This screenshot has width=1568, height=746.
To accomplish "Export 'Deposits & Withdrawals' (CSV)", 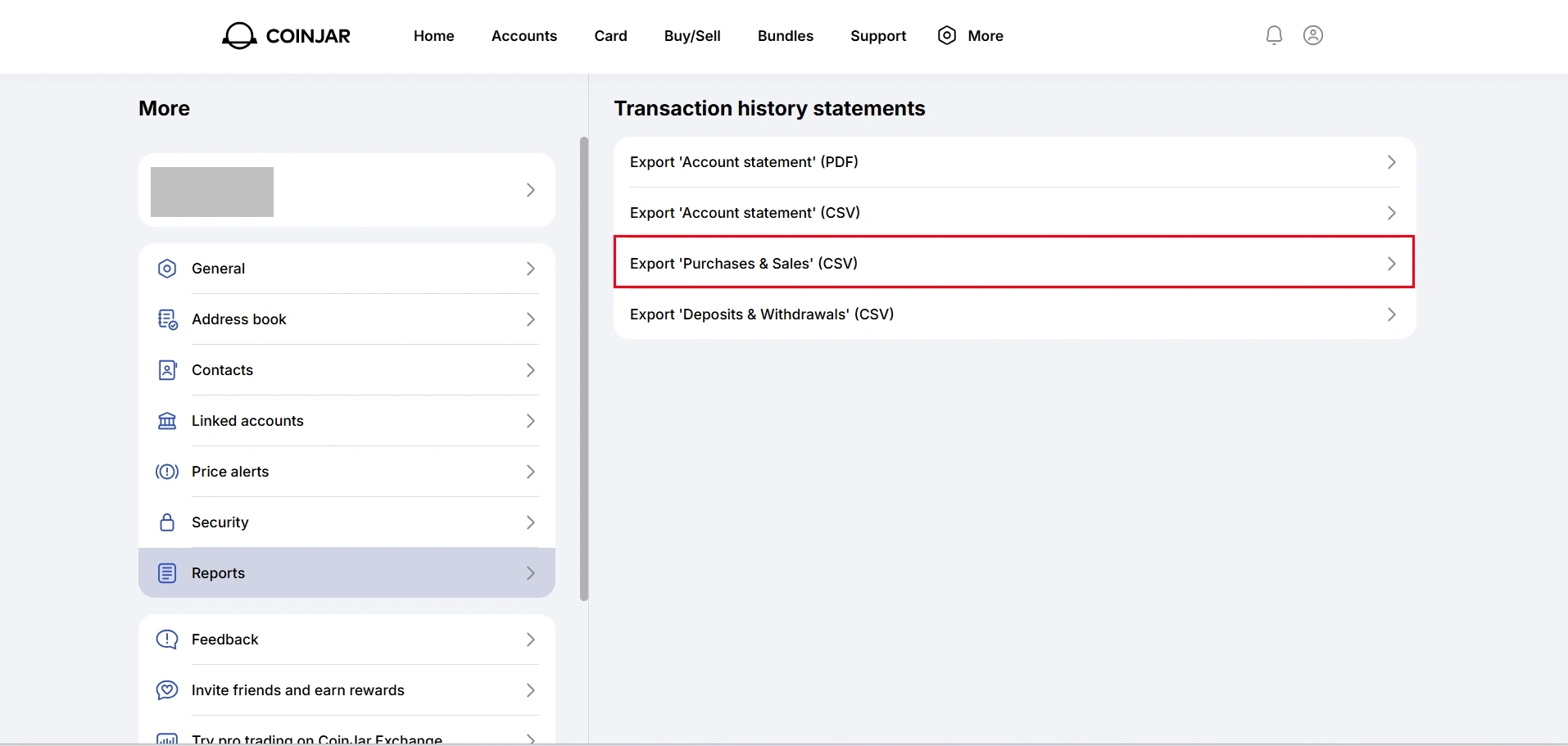I will (1015, 314).
